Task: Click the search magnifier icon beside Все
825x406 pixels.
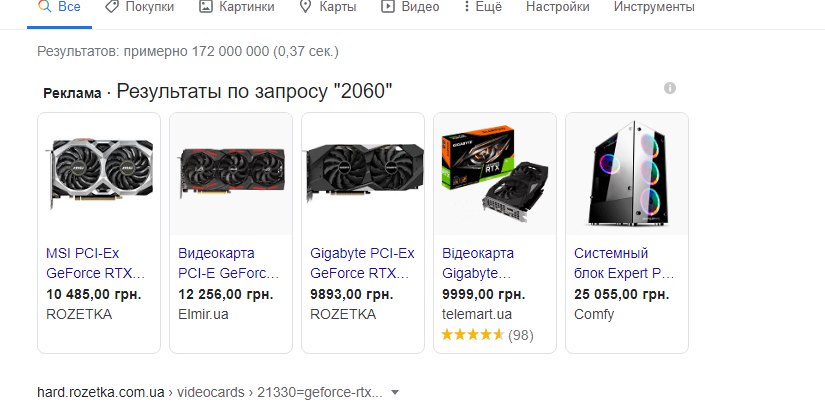Action: (x=45, y=7)
